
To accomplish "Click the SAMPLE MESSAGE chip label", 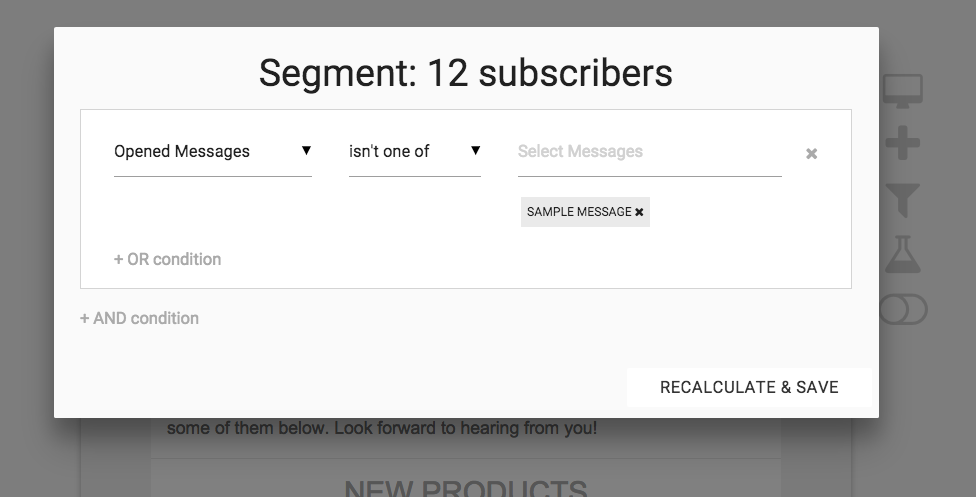I will click(579, 212).
